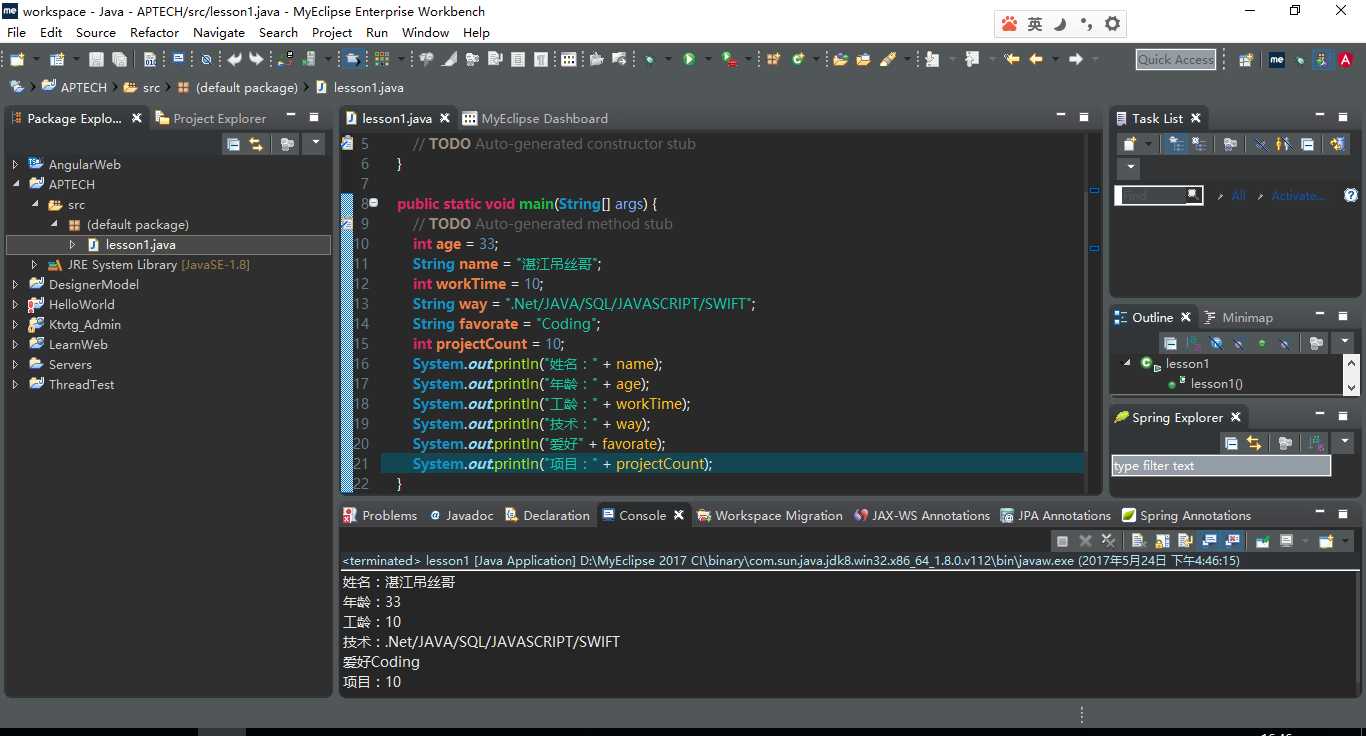Open Package Explorer view menu dropdown
The height and width of the screenshot is (736, 1366).
(315, 145)
